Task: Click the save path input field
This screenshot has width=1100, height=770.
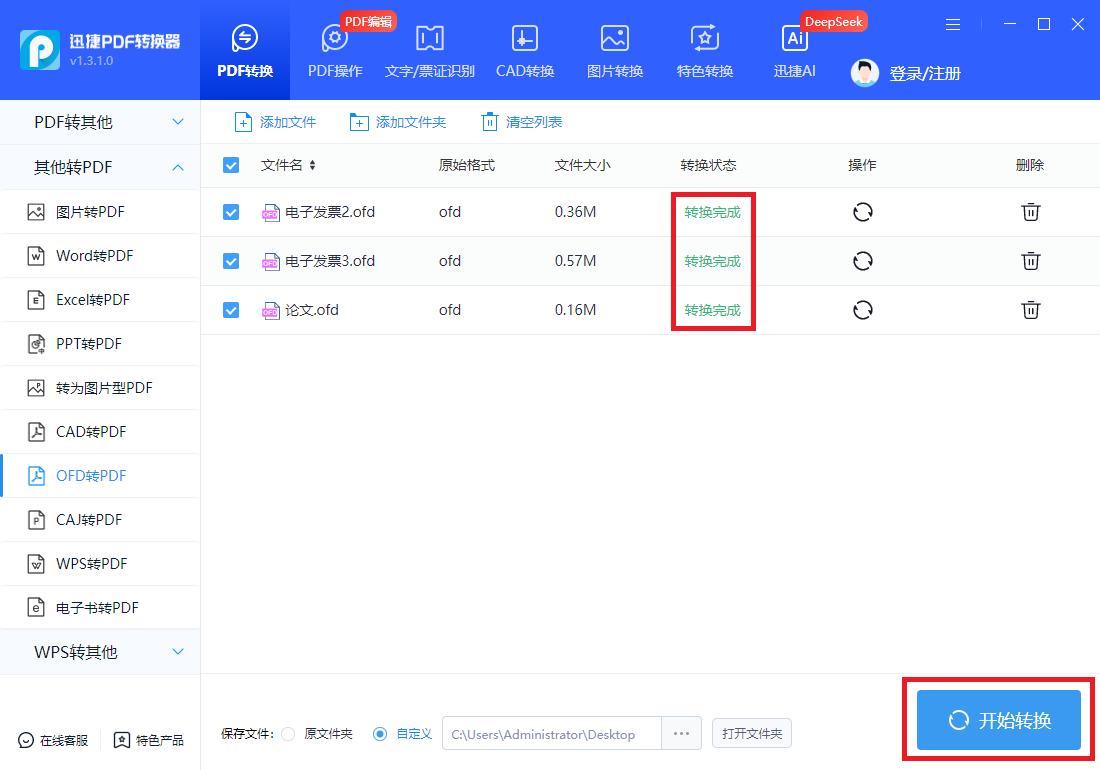Action: click(x=550, y=733)
